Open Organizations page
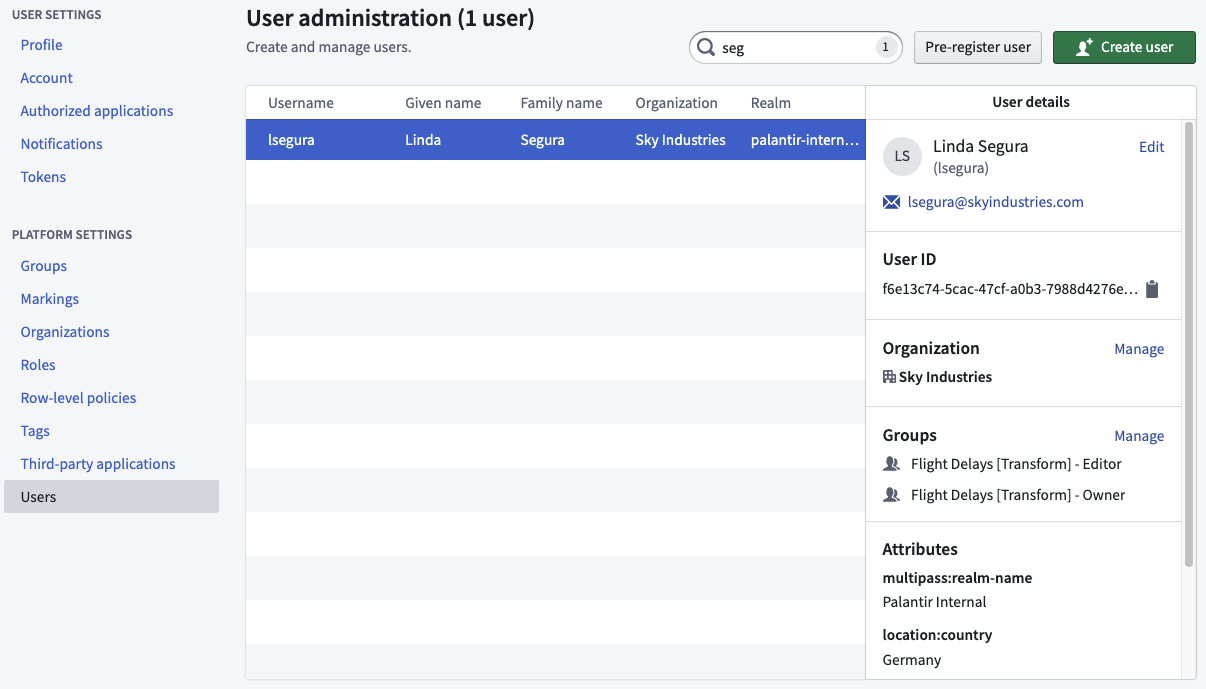The height and width of the screenshot is (689, 1206). pyautogui.click(x=65, y=332)
